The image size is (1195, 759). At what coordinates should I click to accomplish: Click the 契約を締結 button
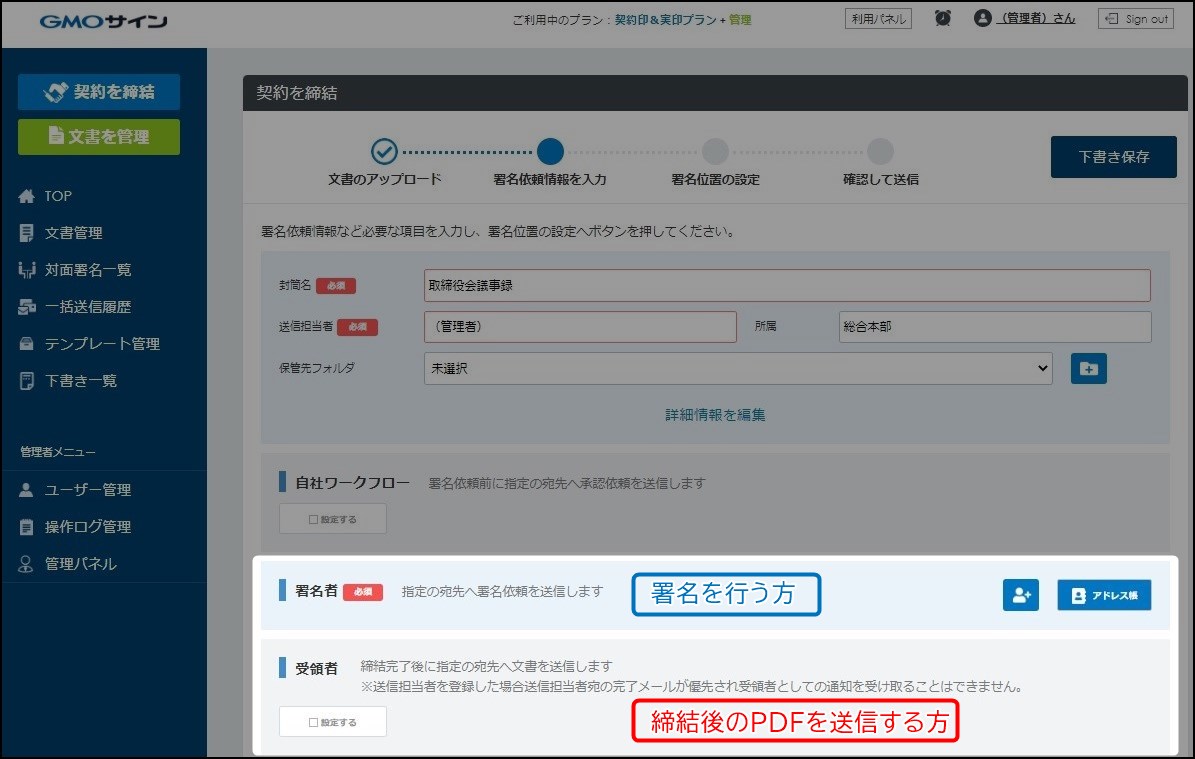[99, 91]
